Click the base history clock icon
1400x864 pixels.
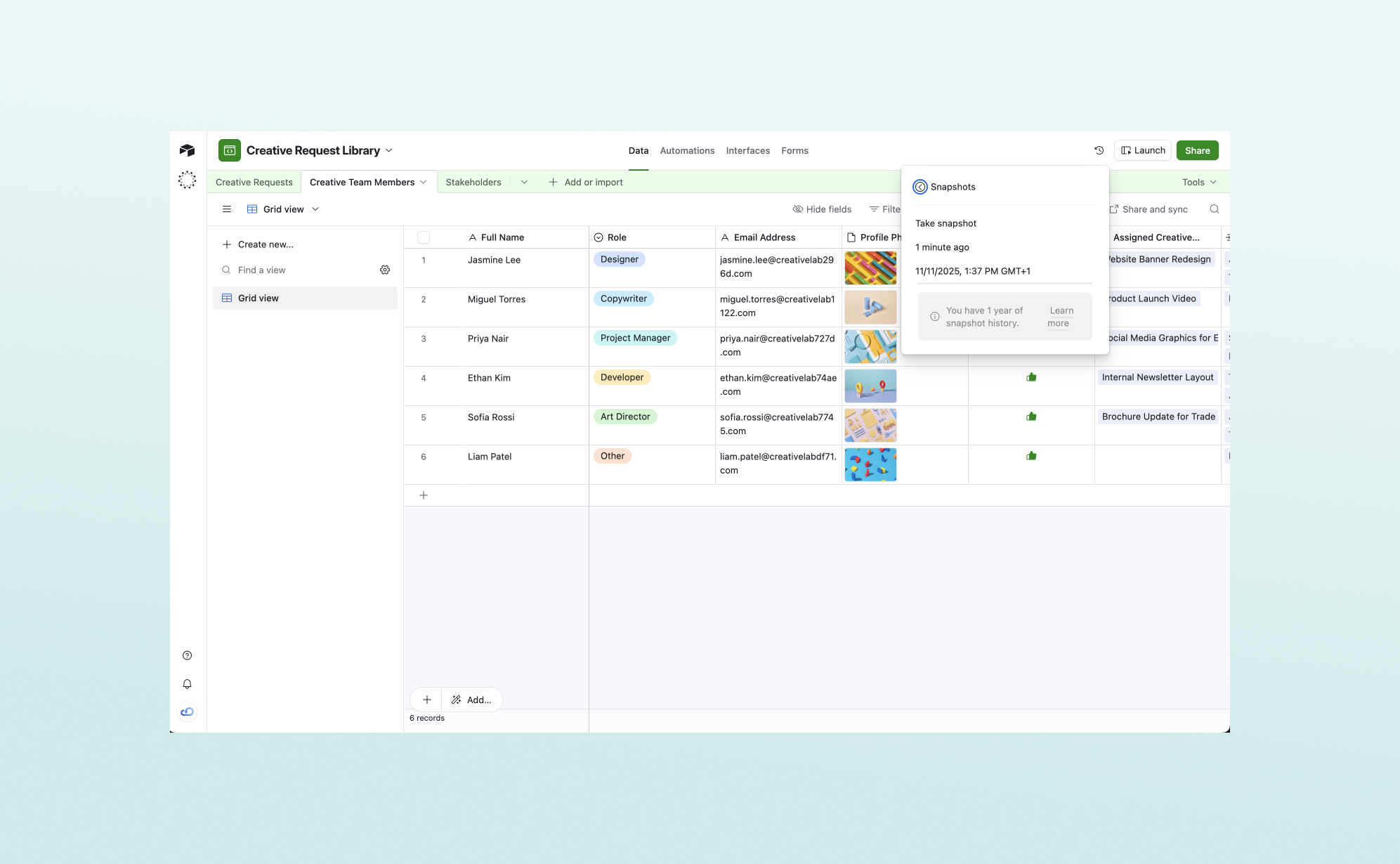pyautogui.click(x=1099, y=150)
